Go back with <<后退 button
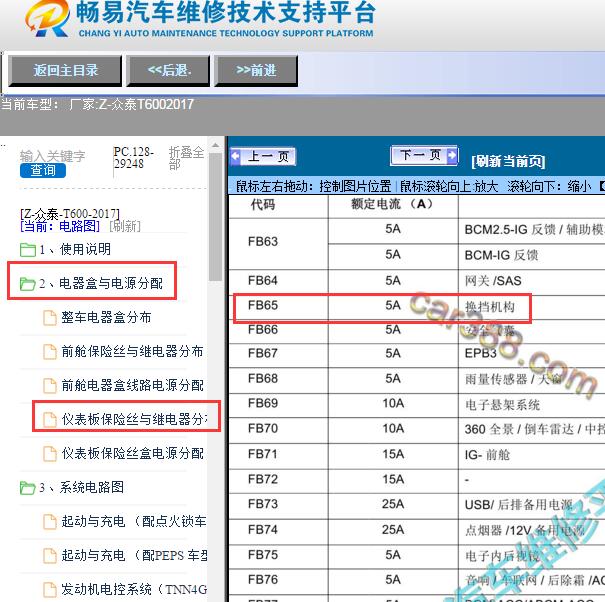 point(169,70)
